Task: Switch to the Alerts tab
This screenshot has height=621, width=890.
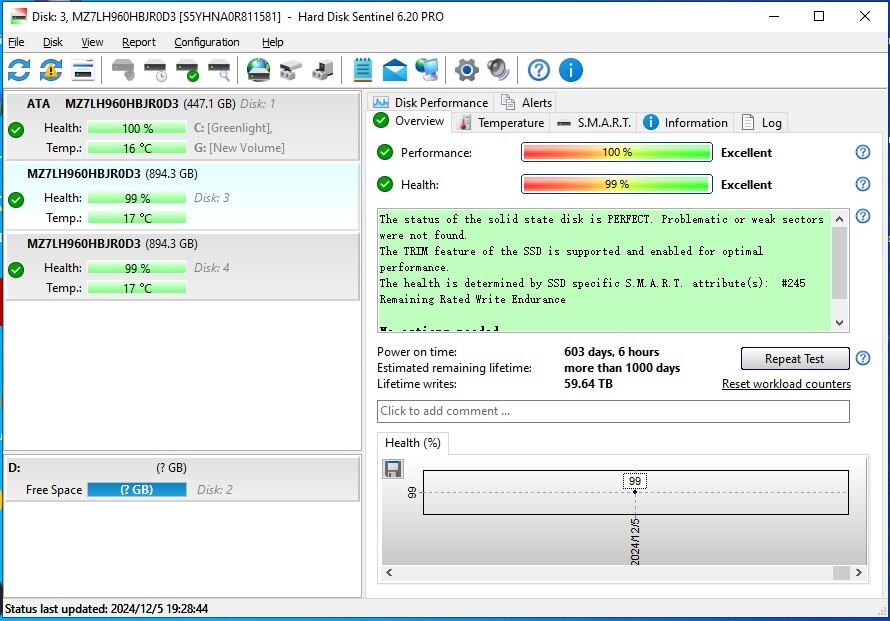Action: (x=526, y=102)
